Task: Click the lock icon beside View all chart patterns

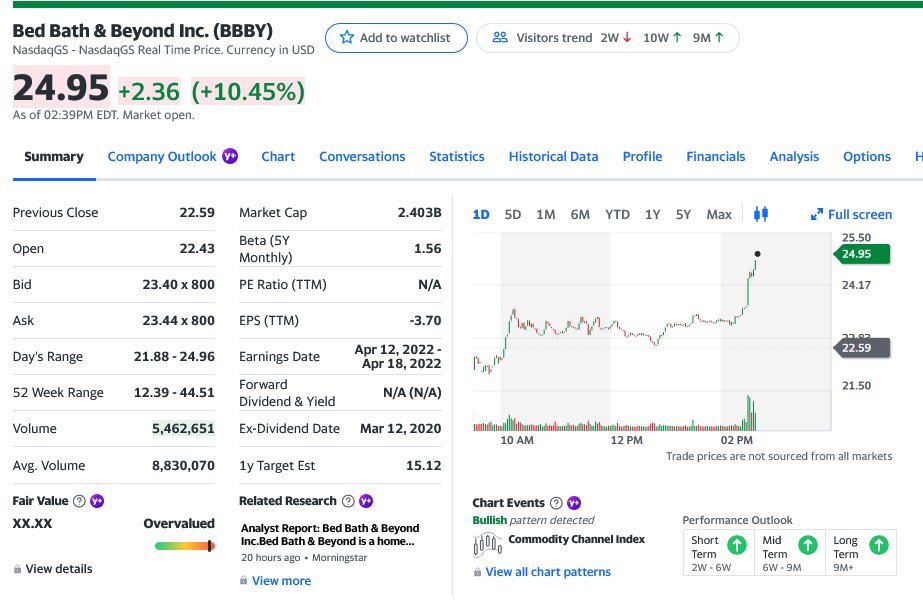Action: coord(477,572)
